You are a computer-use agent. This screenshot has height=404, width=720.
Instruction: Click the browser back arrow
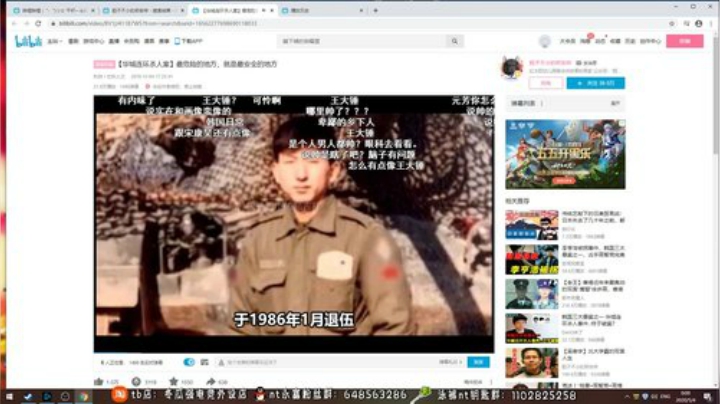point(14,23)
